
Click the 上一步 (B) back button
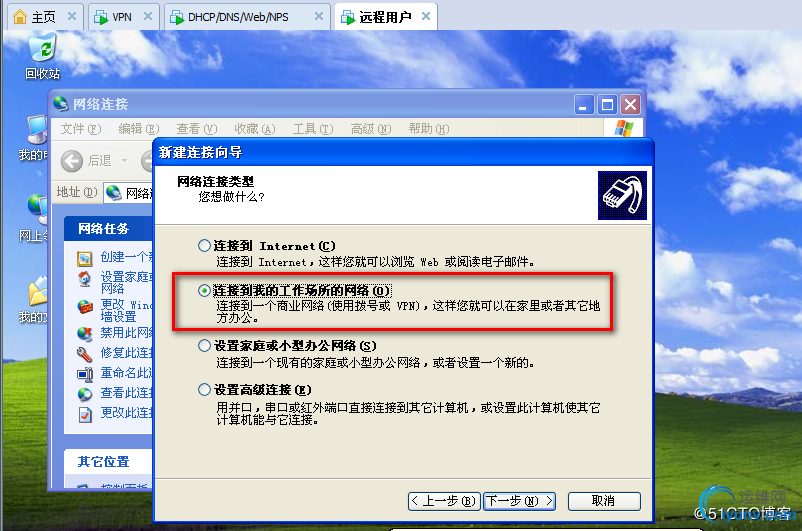[444, 501]
